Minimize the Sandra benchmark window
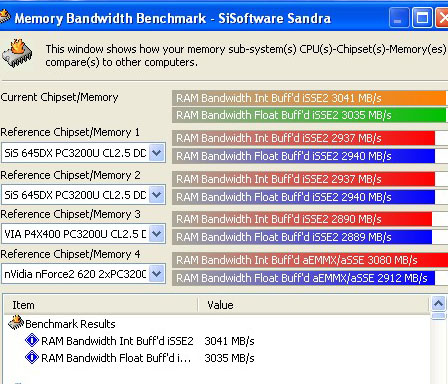This screenshot has width=448, height=384. point(398,17)
